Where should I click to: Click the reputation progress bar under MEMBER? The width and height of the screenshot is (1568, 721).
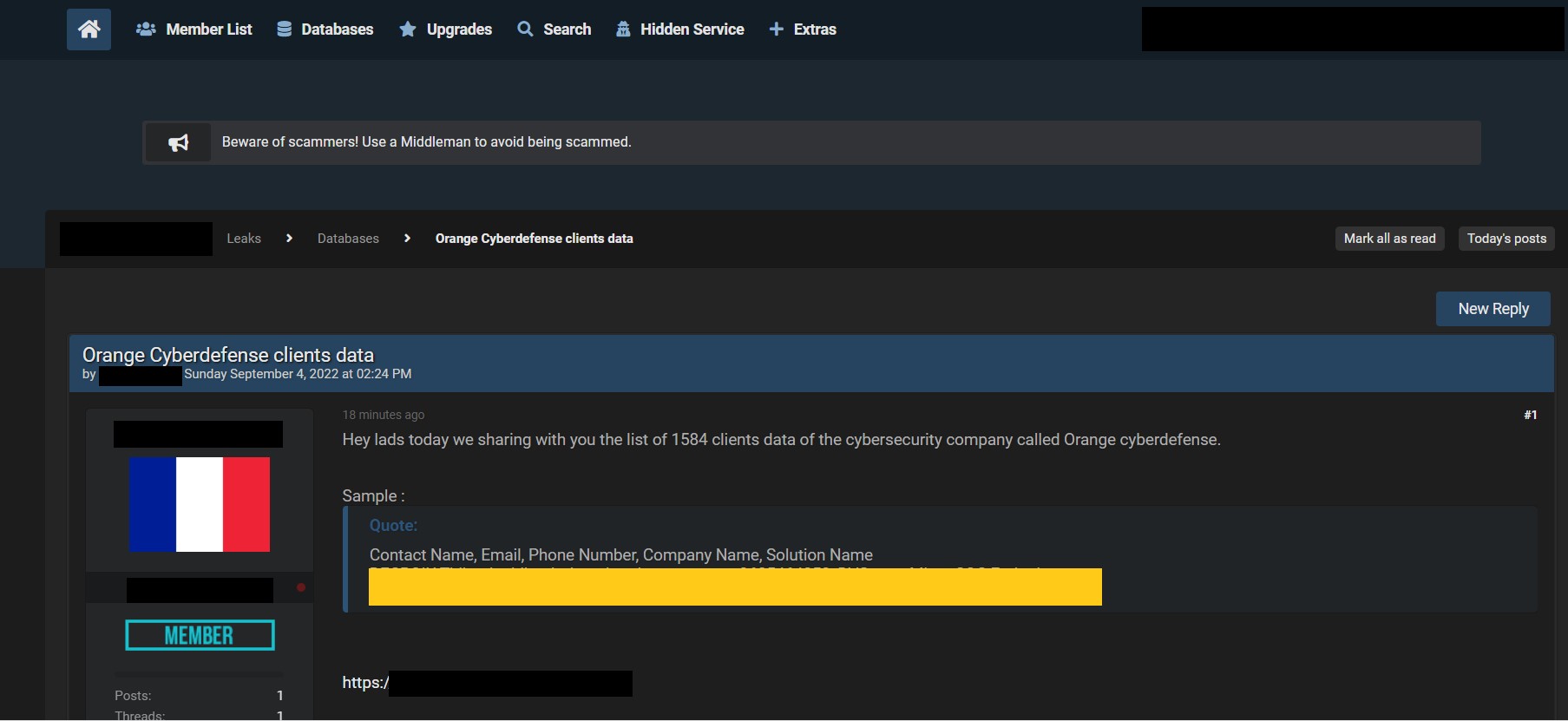tap(199, 674)
